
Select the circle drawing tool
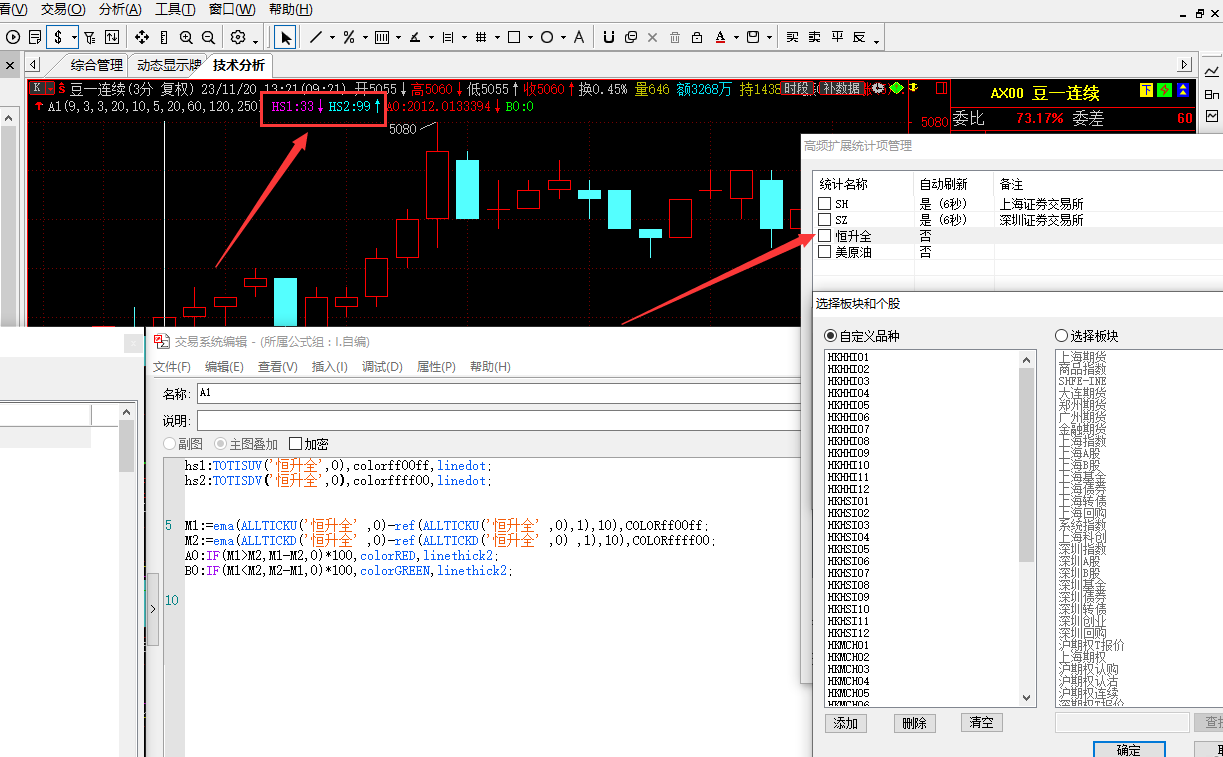547,37
